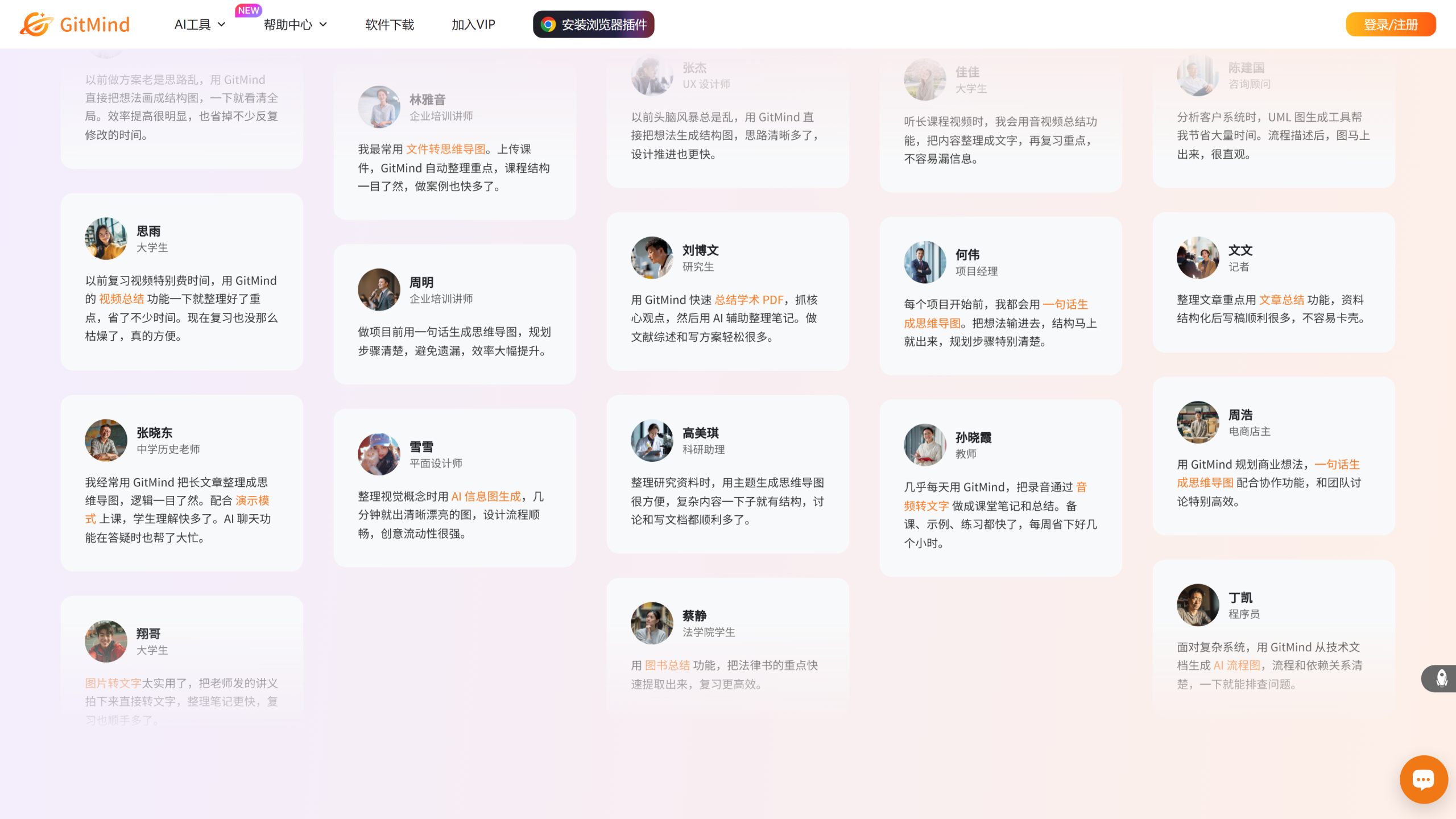The width and height of the screenshot is (1456, 819).
Task: Open the 文章总结 link in 文文's review
Action: 1281,300
